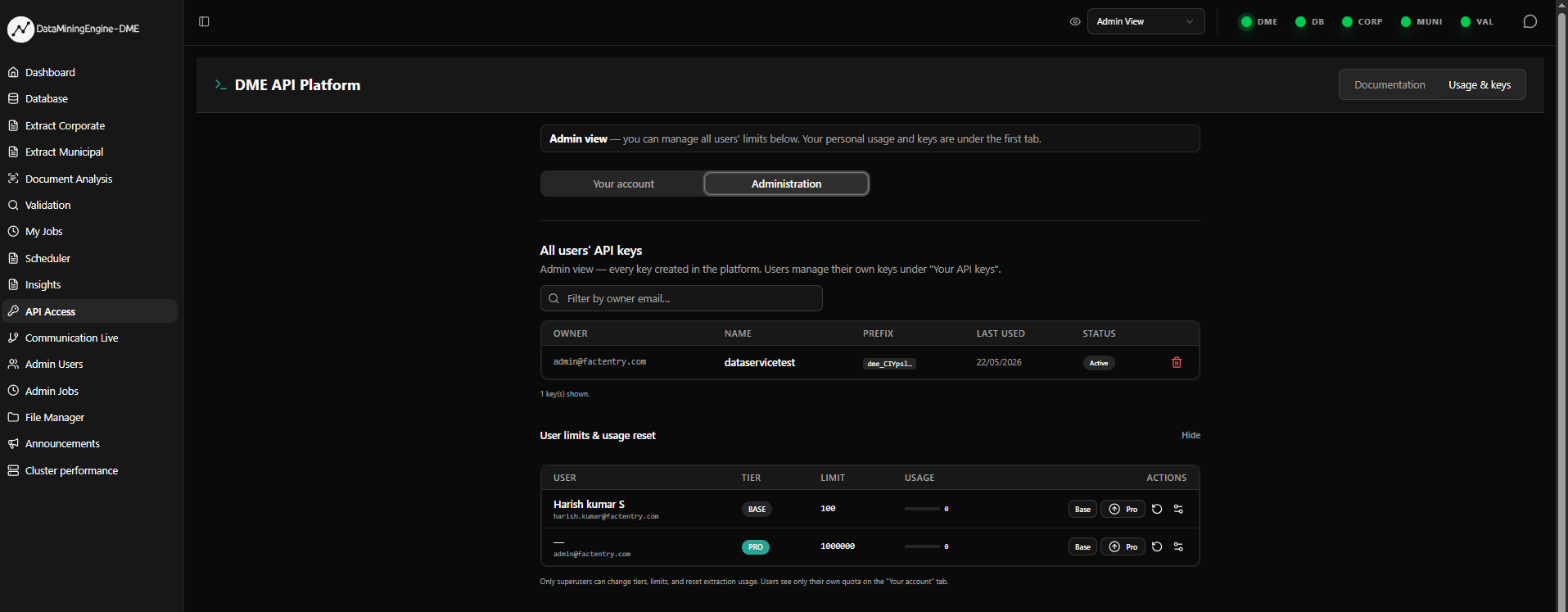Check the DME service status indicator
This screenshot has width=1568, height=612.
1258,22
